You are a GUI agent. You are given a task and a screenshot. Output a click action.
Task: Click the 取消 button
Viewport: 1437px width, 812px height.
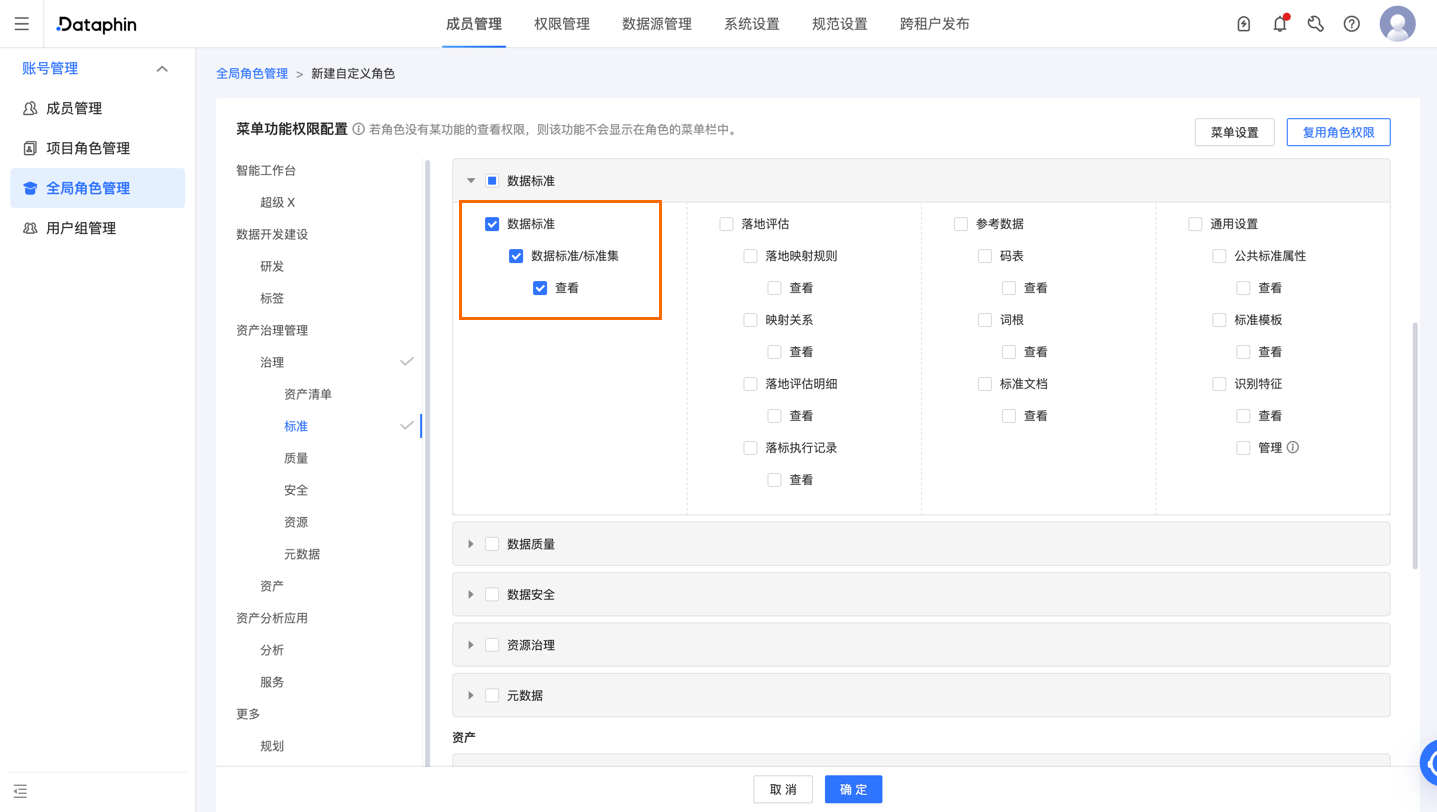point(783,789)
